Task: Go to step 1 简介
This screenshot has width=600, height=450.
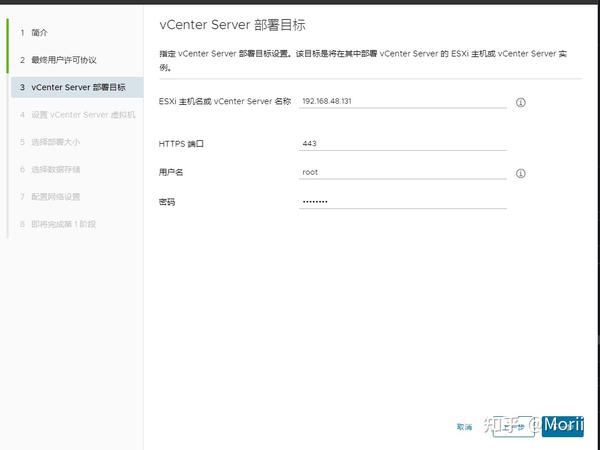Action: [34, 33]
